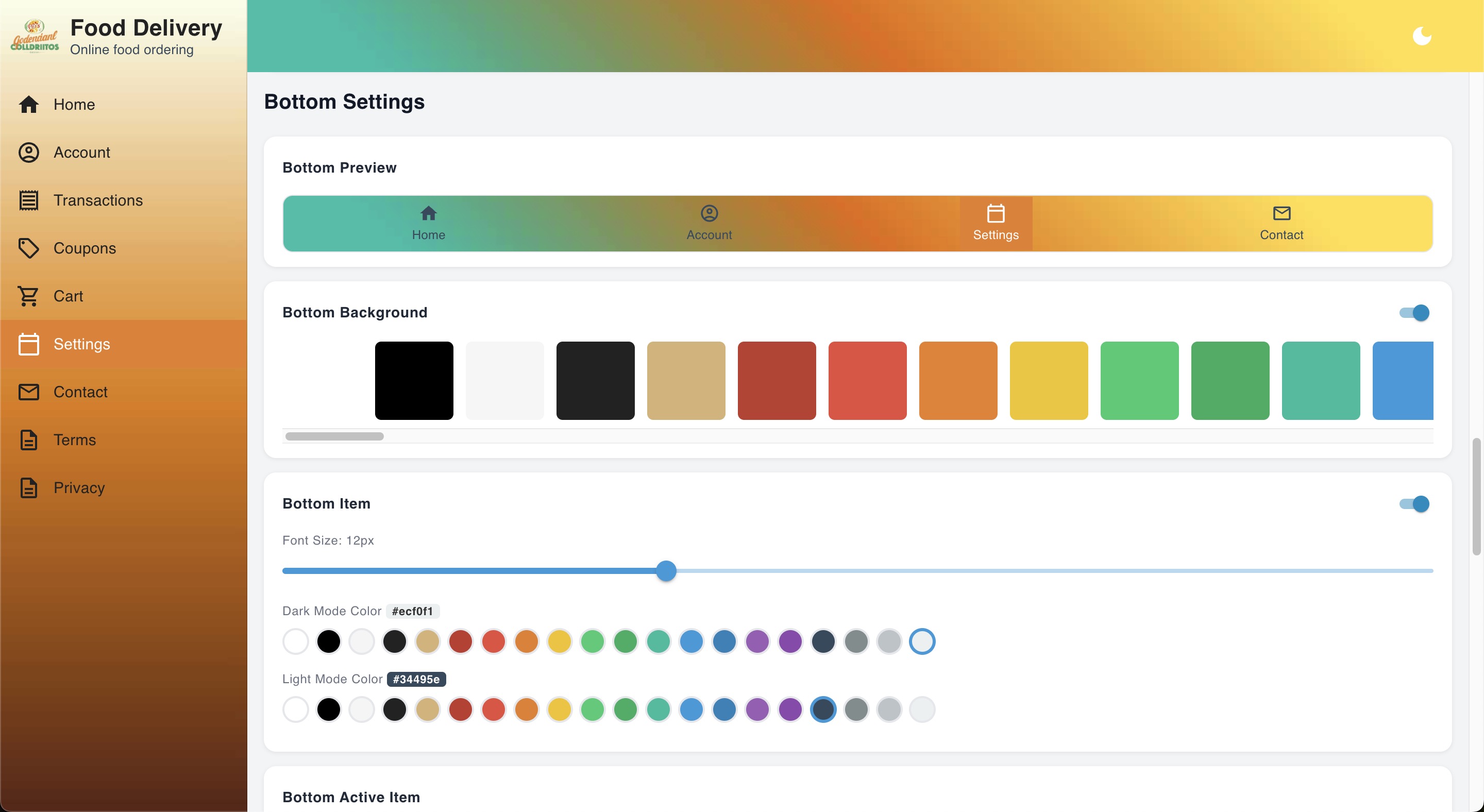Select Settings tab in bottom preview
The image size is (1484, 812).
(996, 223)
